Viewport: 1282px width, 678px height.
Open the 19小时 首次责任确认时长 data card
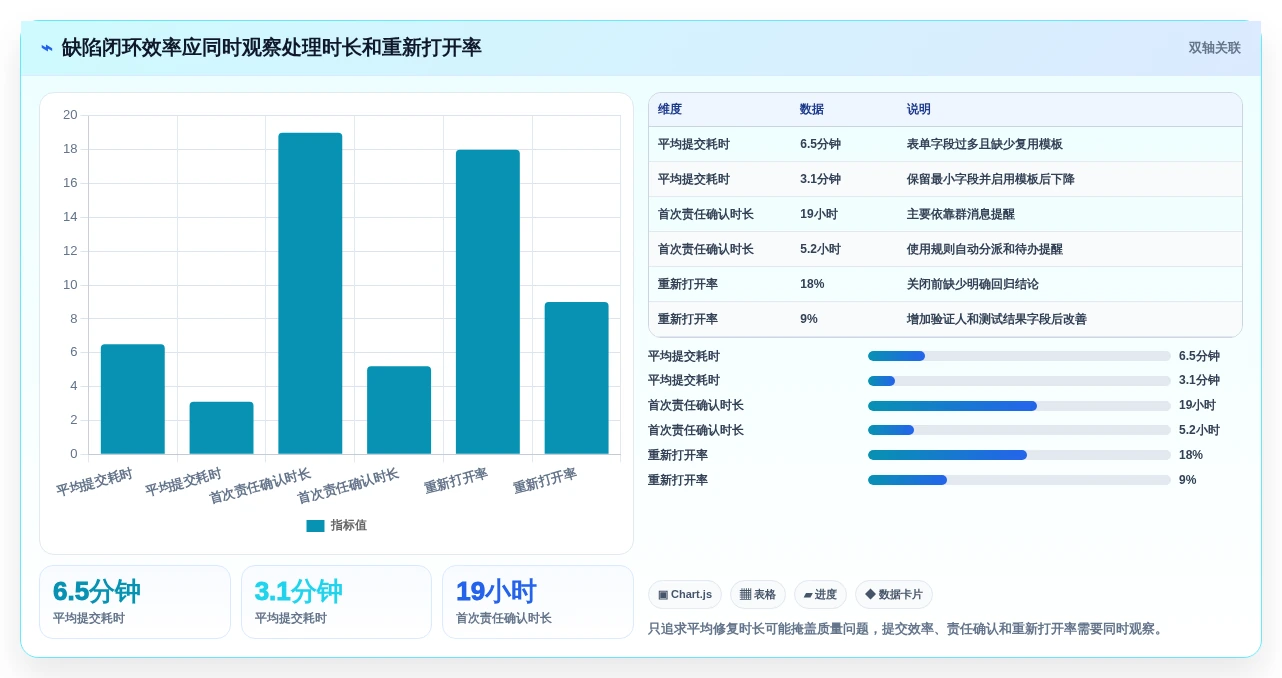pos(538,602)
